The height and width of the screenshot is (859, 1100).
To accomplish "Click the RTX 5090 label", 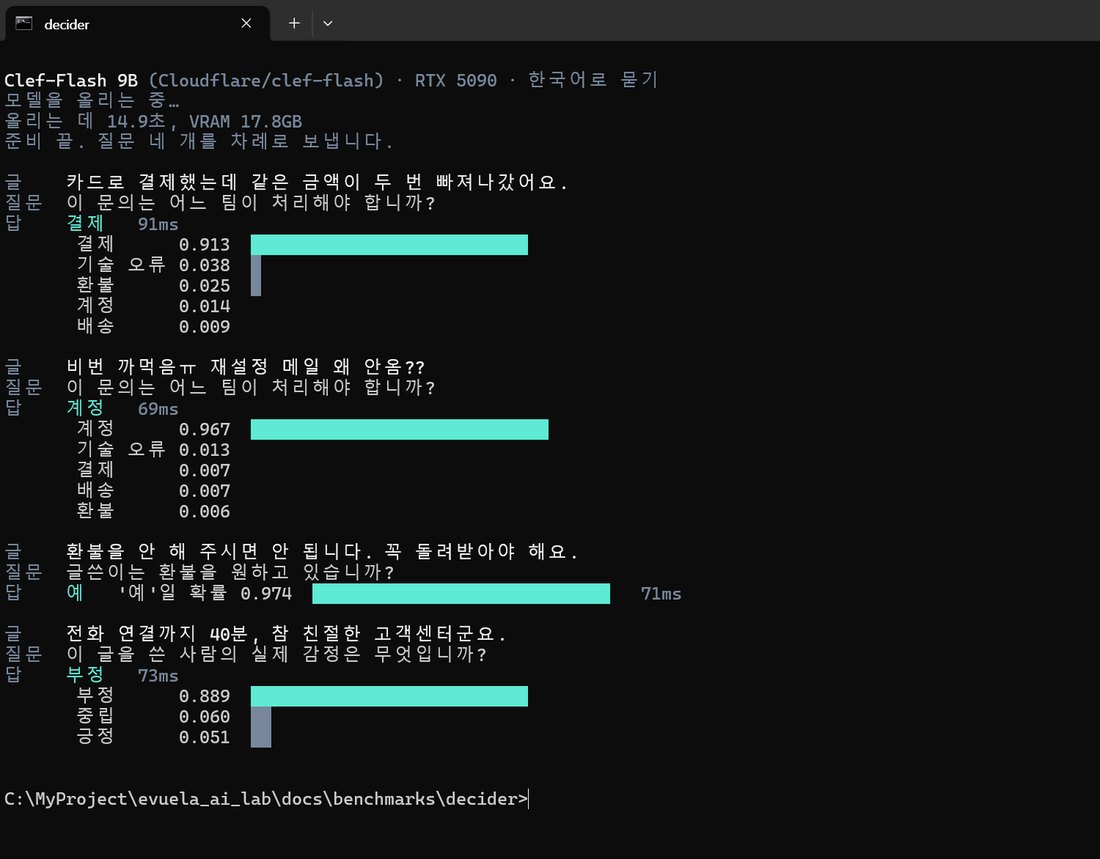I will pos(455,81).
